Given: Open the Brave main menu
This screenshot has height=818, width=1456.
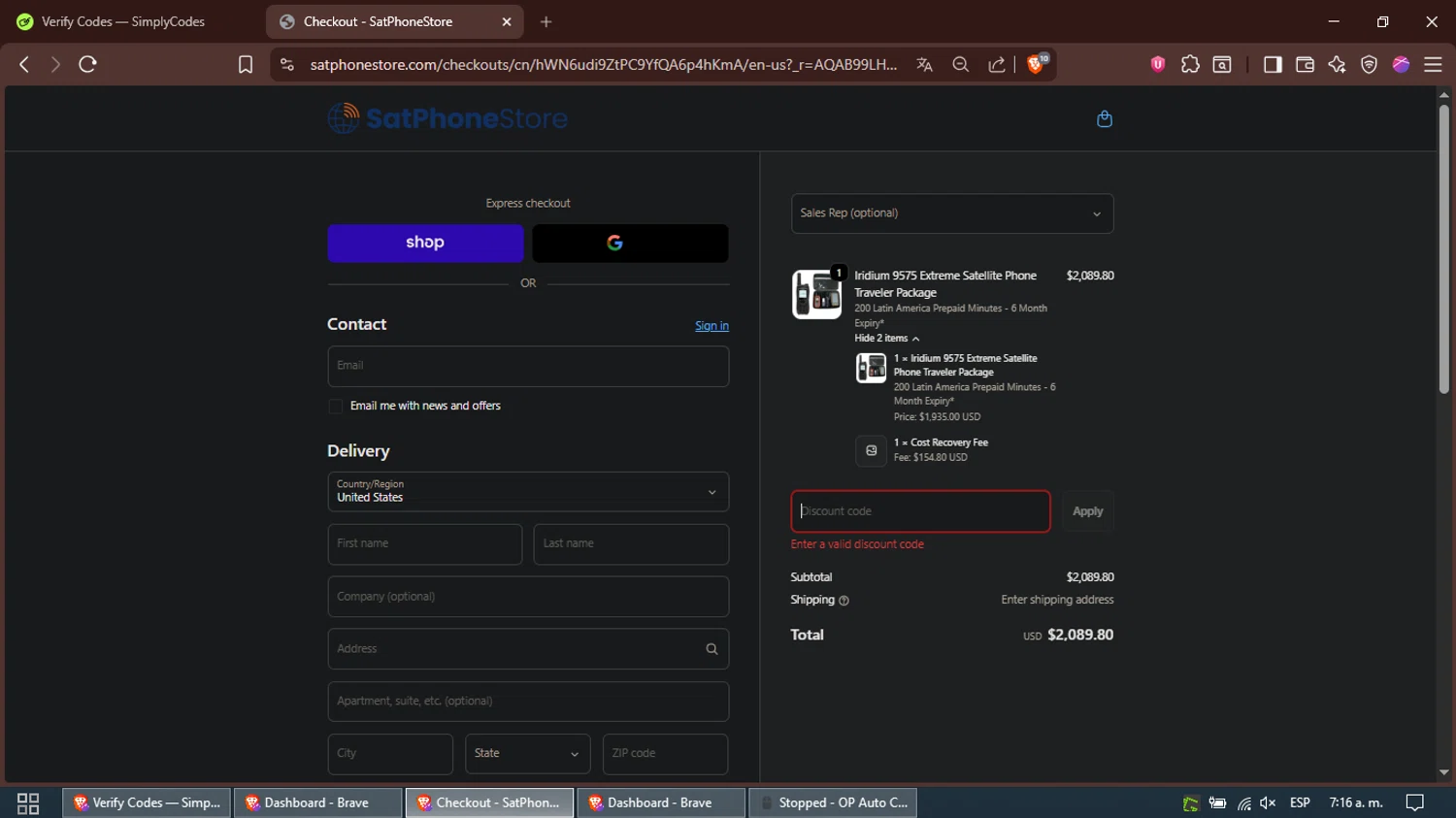Looking at the screenshot, I should (x=1433, y=64).
